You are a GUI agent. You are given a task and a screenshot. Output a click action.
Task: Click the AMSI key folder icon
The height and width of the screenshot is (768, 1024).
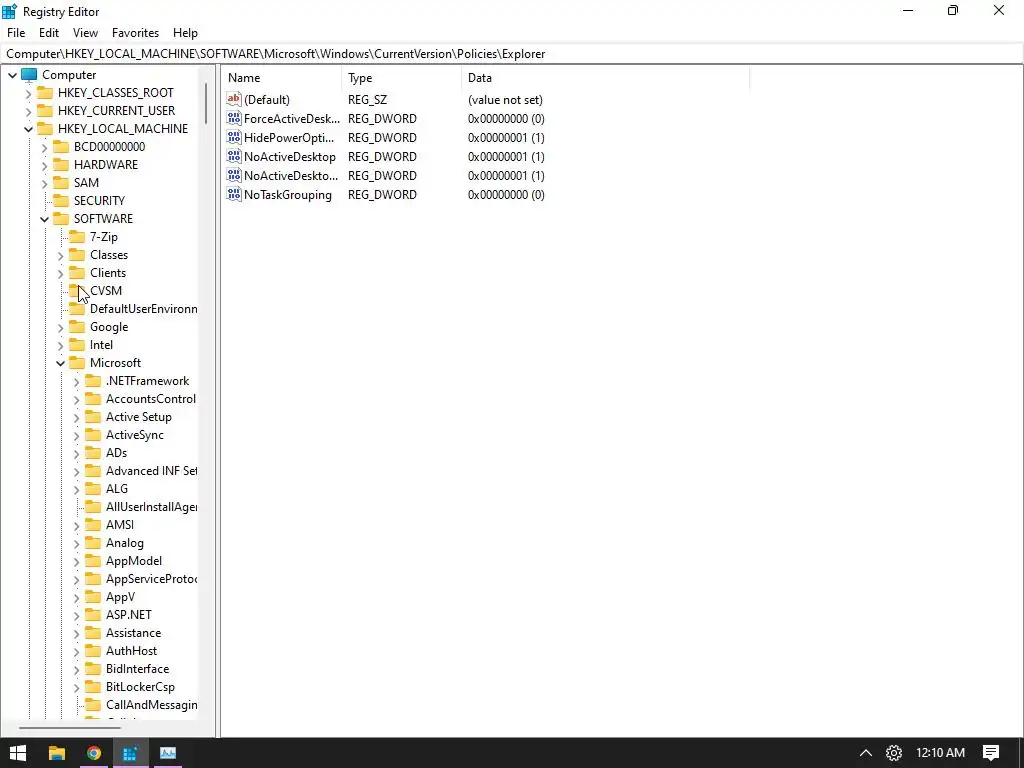point(93,524)
